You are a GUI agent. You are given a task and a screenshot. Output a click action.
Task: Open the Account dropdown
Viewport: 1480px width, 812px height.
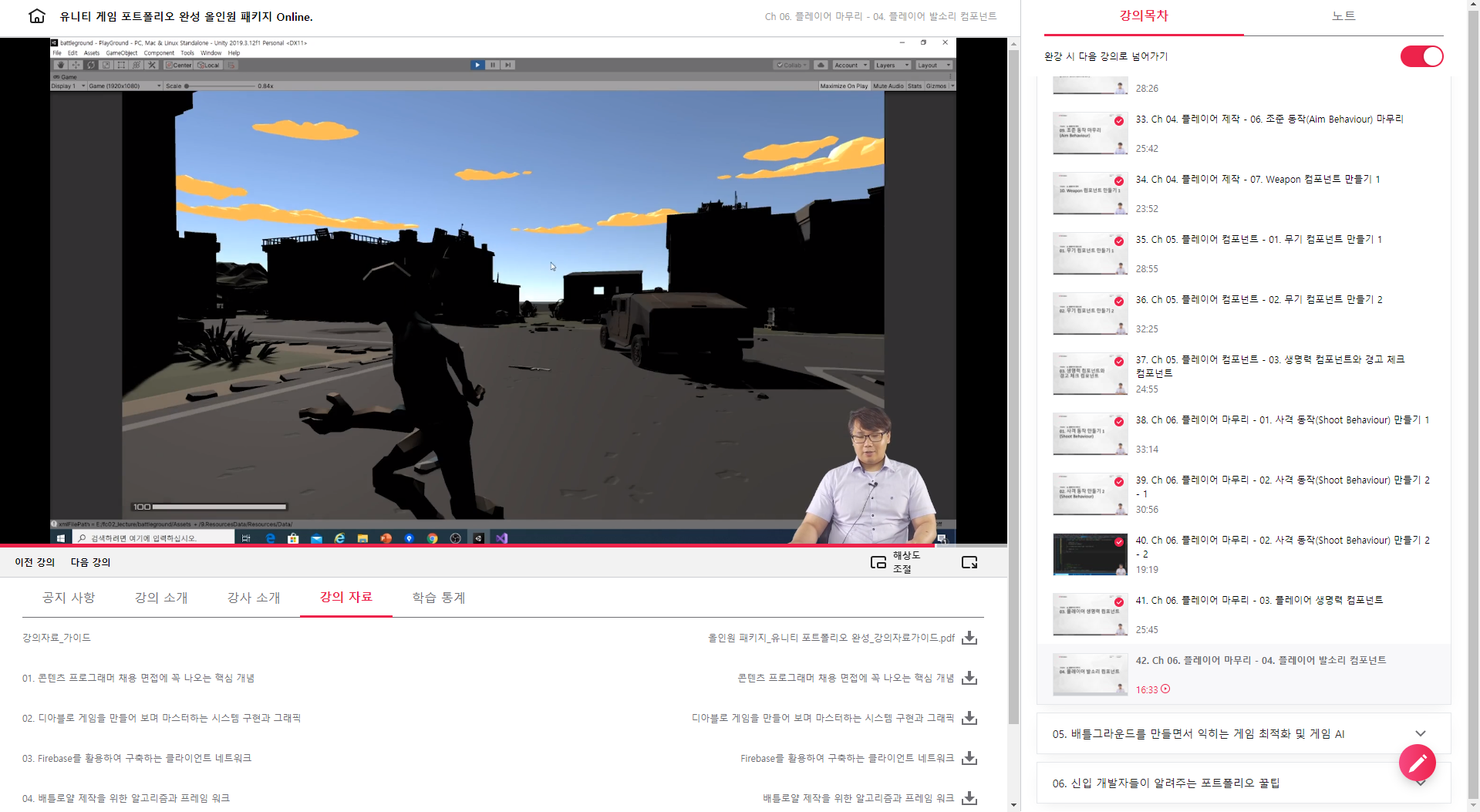click(851, 66)
